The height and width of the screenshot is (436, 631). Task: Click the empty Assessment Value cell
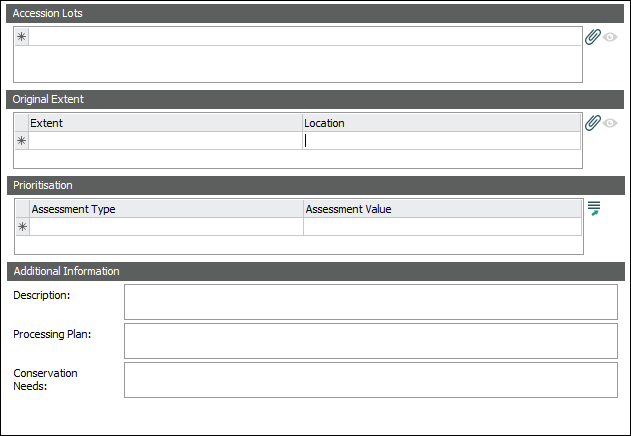click(441, 227)
